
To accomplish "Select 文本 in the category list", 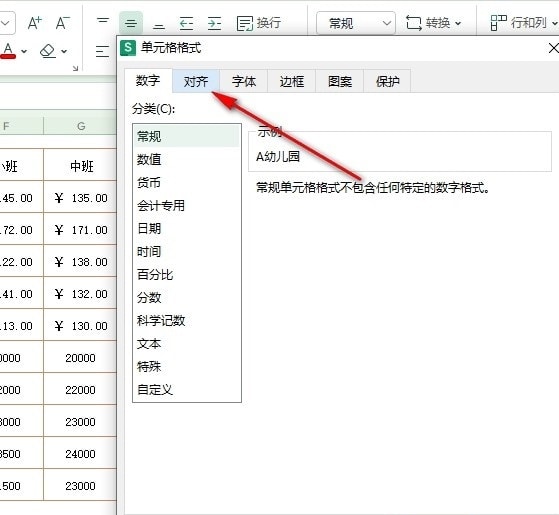I will (187, 344).
